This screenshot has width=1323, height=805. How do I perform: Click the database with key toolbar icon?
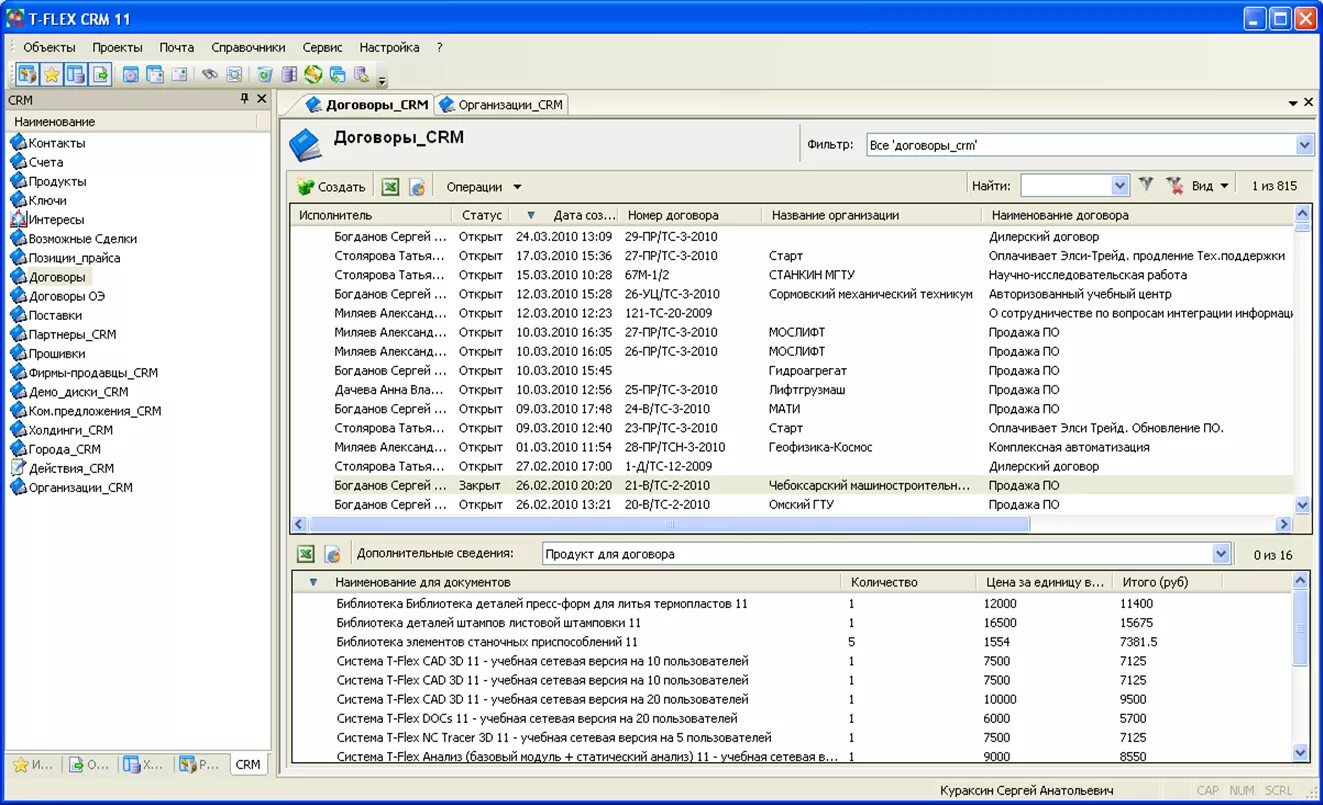pyautogui.click(x=362, y=74)
